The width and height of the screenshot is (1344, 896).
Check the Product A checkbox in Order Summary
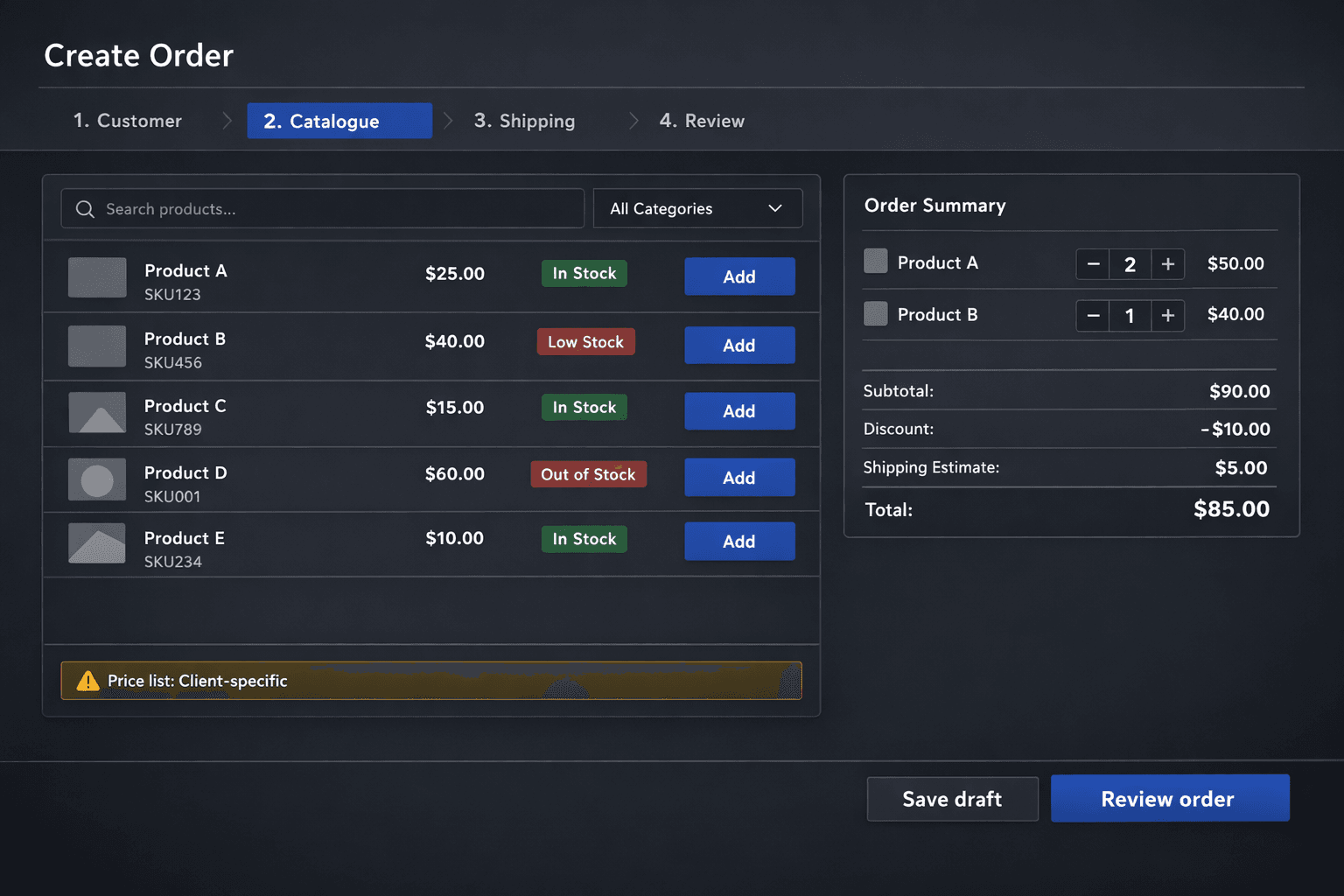[x=875, y=261]
